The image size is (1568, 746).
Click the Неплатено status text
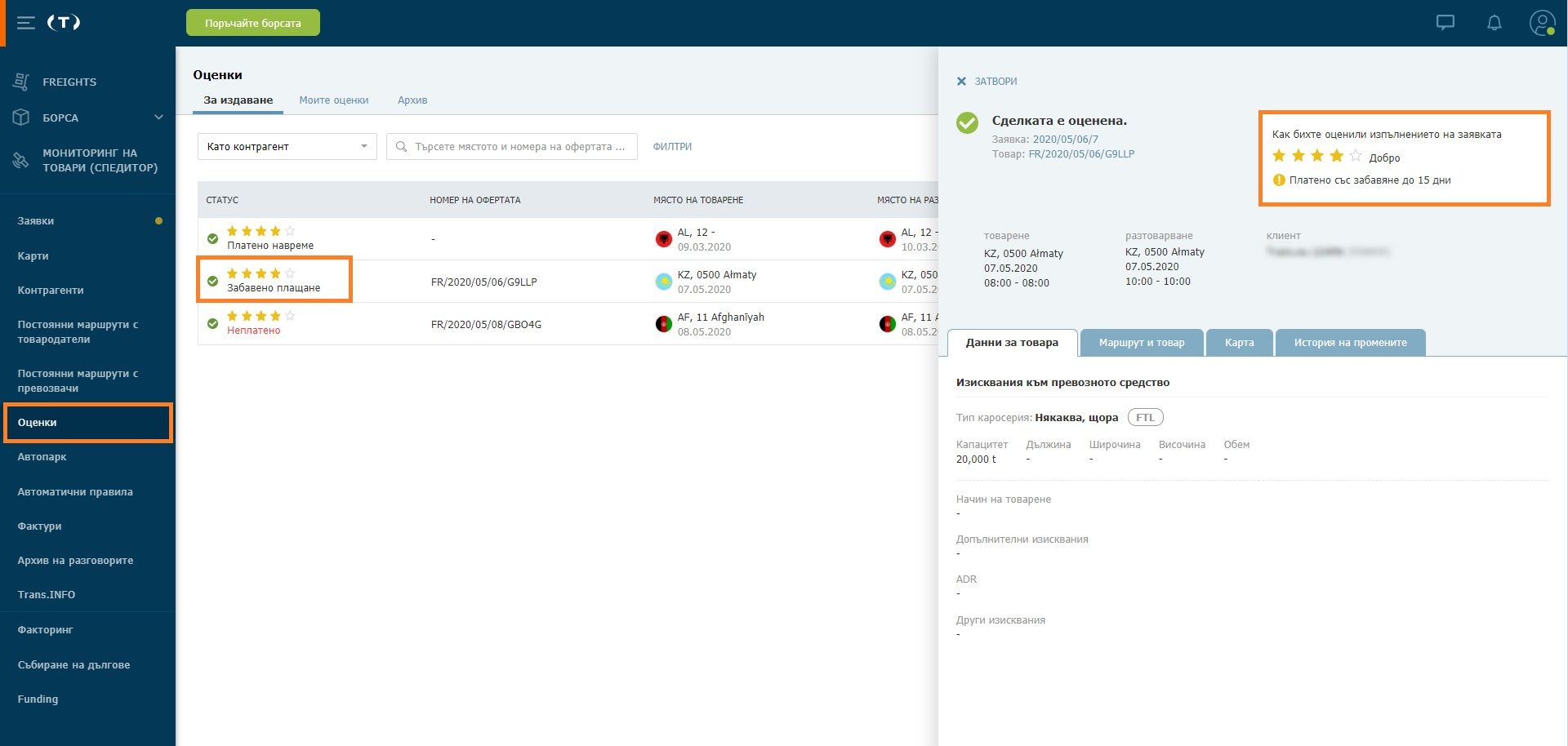coord(254,331)
